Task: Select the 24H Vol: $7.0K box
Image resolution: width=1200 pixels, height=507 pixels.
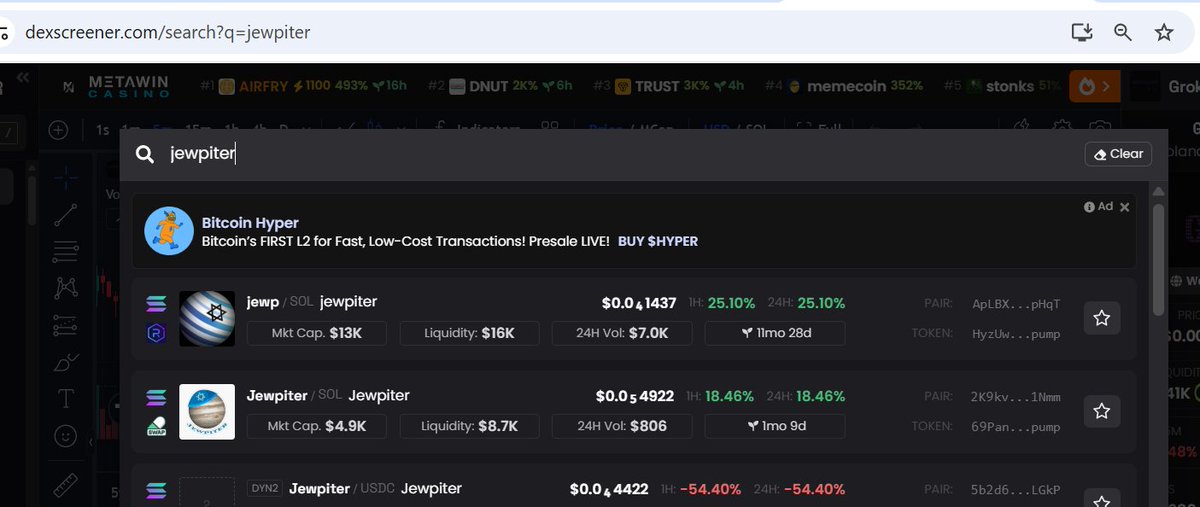Action: pyautogui.click(x=622, y=333)
